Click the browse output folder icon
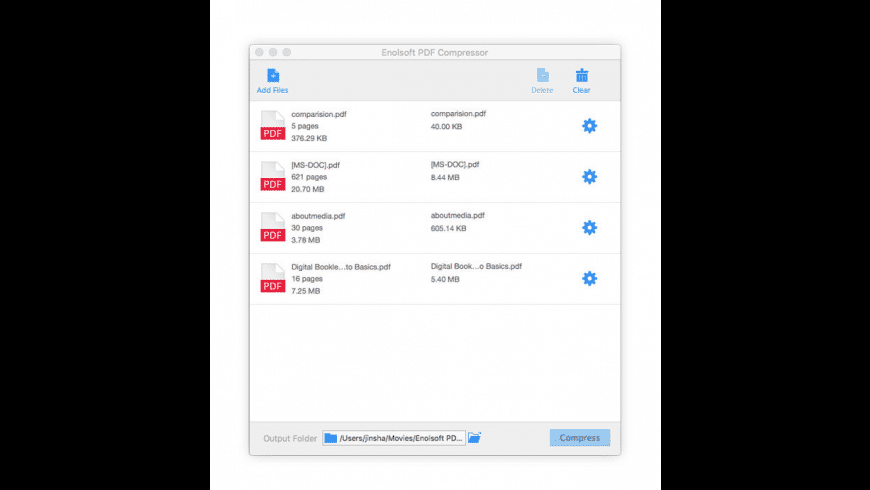This screenshot has height=490, width=870. pyautogui.click(x=474, y=438)
